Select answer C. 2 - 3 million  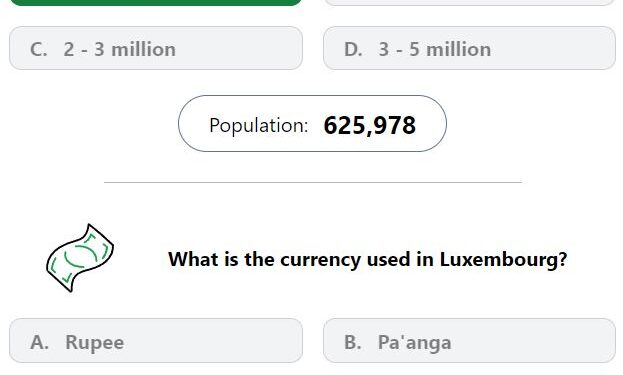click(x=156, y=48)
